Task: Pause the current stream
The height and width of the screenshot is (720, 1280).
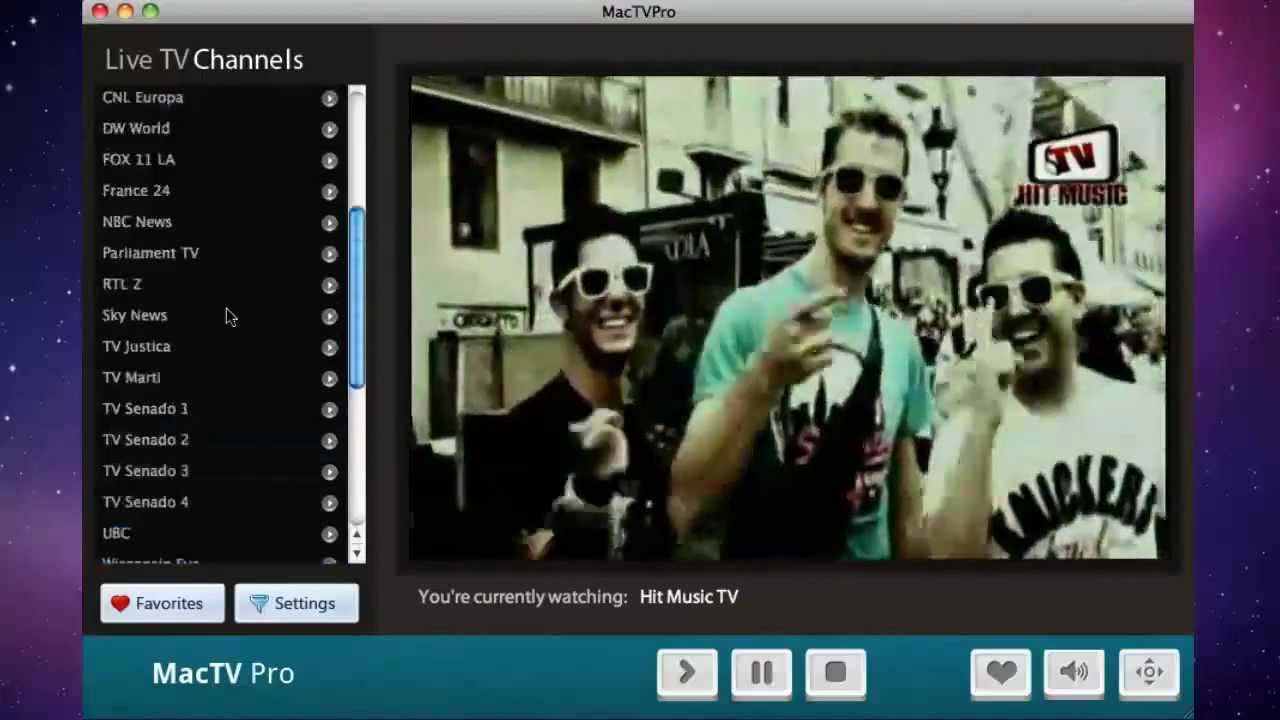Action: coord(761,673)
